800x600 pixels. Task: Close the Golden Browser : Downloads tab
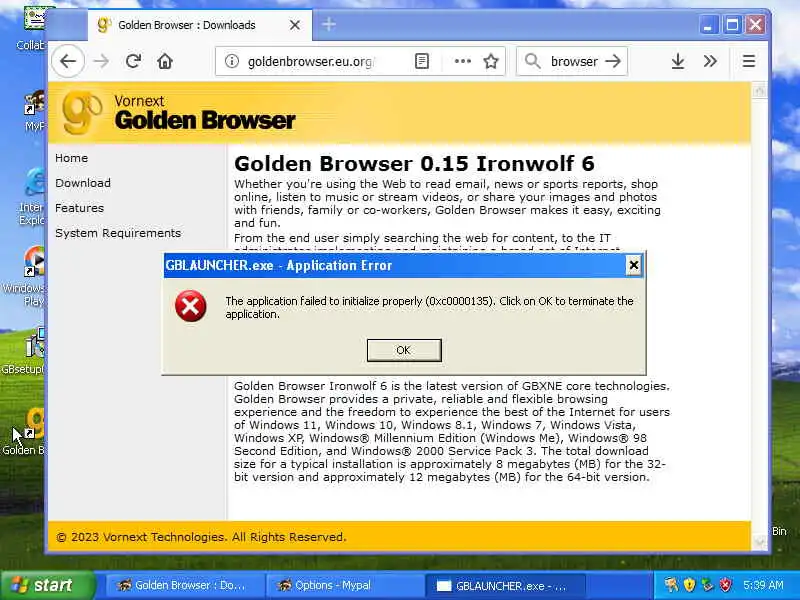point(295,25)
